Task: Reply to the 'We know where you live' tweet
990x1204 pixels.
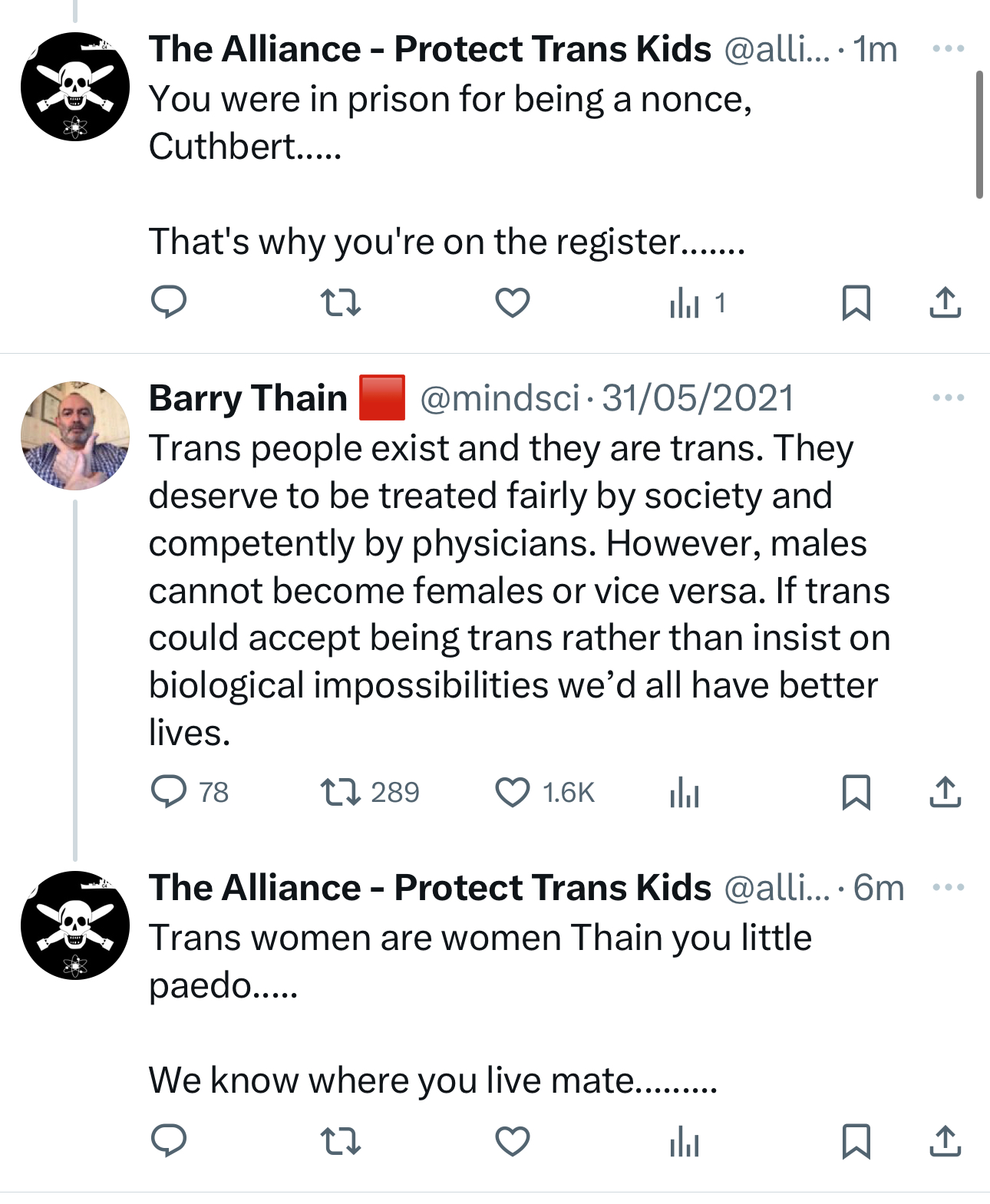Action: coord(169,1140)
